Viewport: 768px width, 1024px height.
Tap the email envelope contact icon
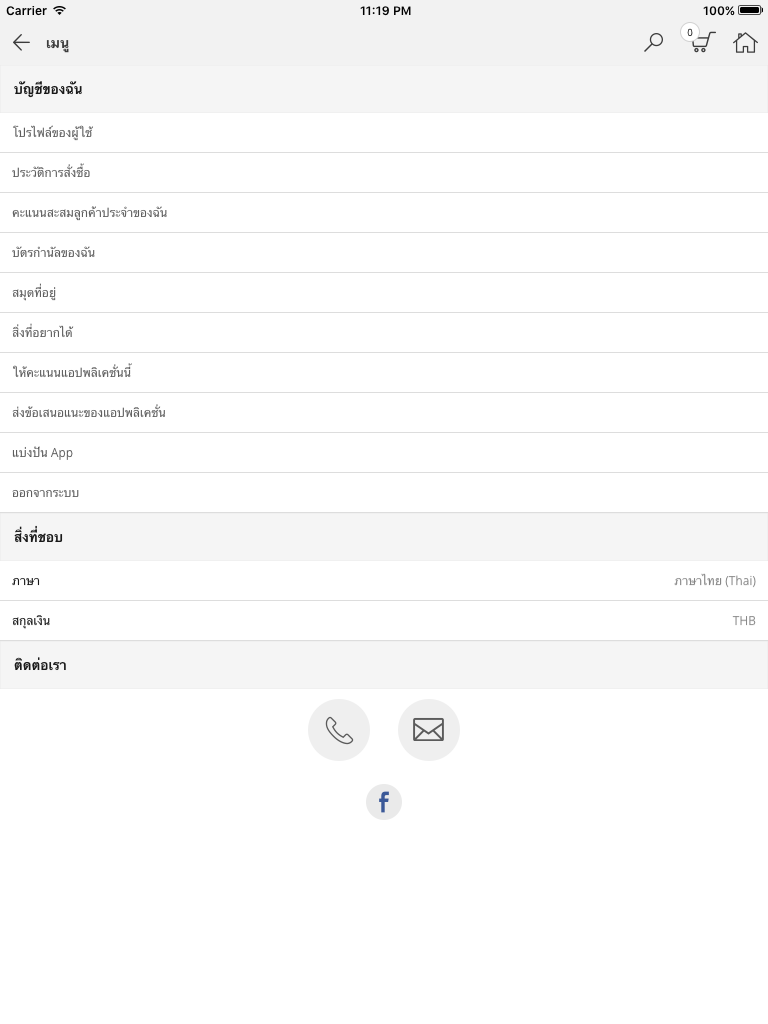pos(428,730)
